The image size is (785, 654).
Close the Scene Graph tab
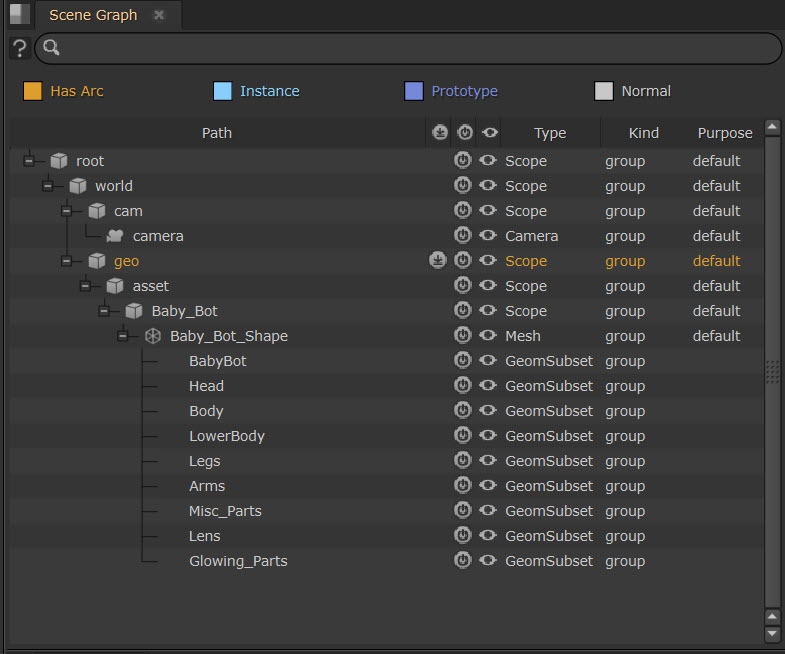(159, 15)
